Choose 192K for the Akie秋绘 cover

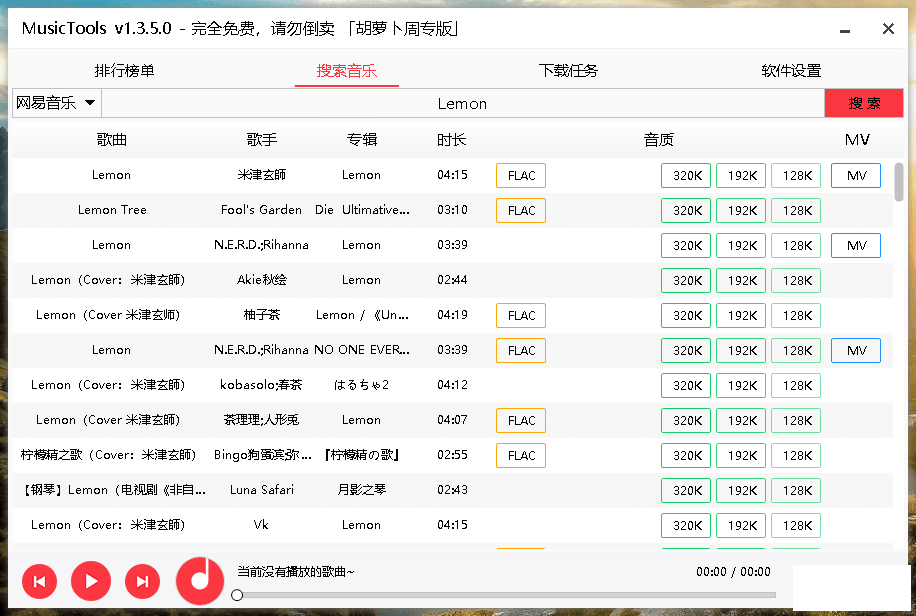(741, 281)
